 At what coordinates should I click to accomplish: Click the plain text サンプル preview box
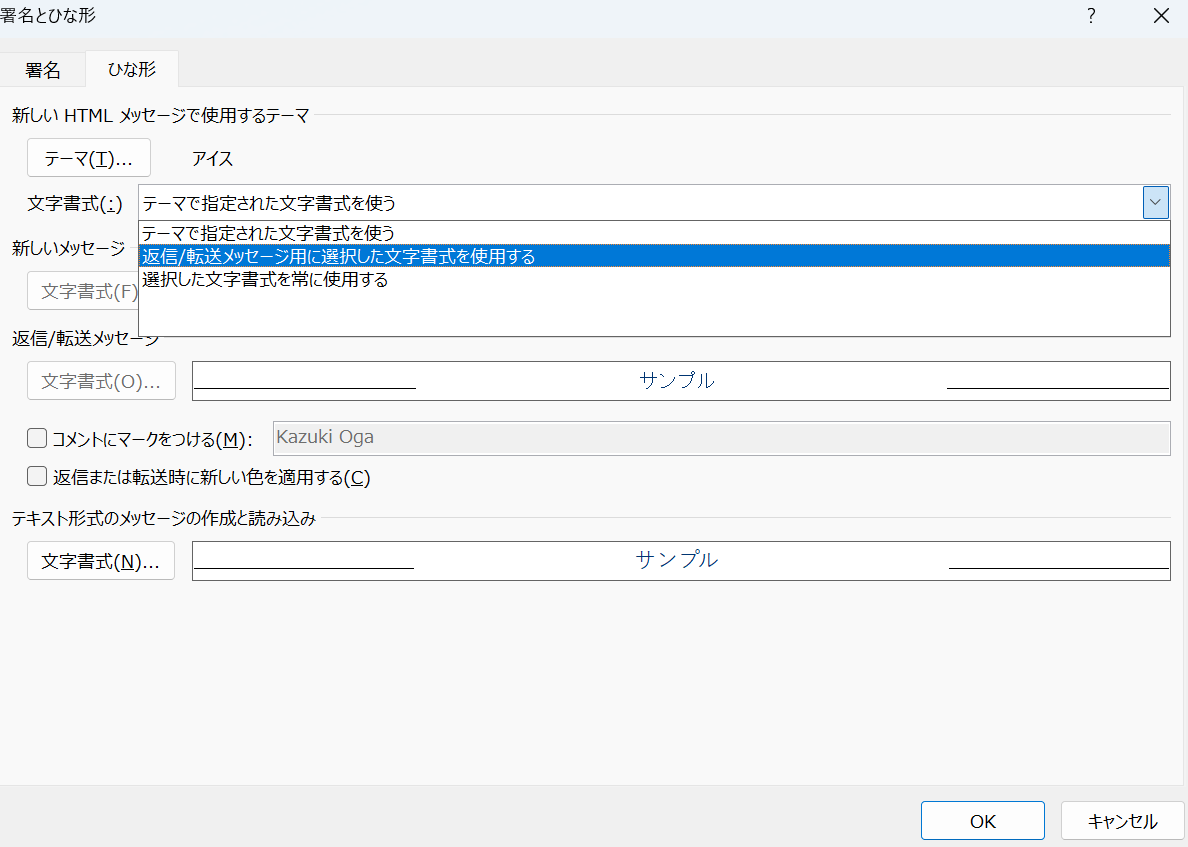pos(681,561)
